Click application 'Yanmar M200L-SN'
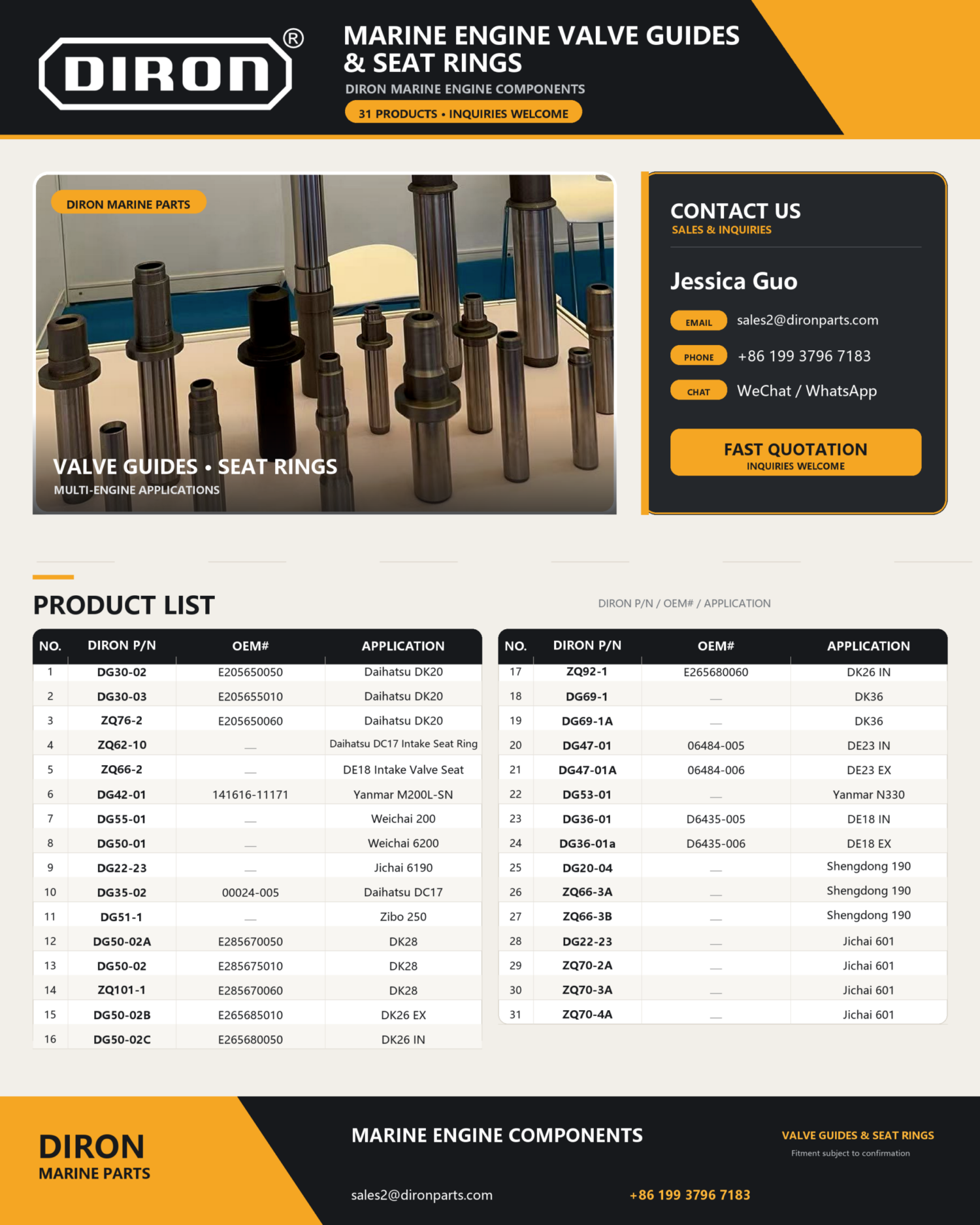 [x=403, y=794]
